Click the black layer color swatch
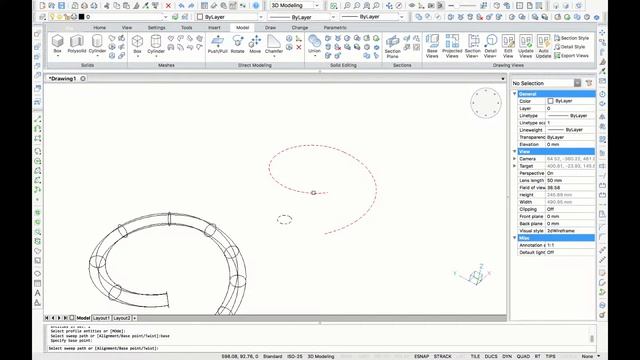The image size is (640, 360). 81,17
